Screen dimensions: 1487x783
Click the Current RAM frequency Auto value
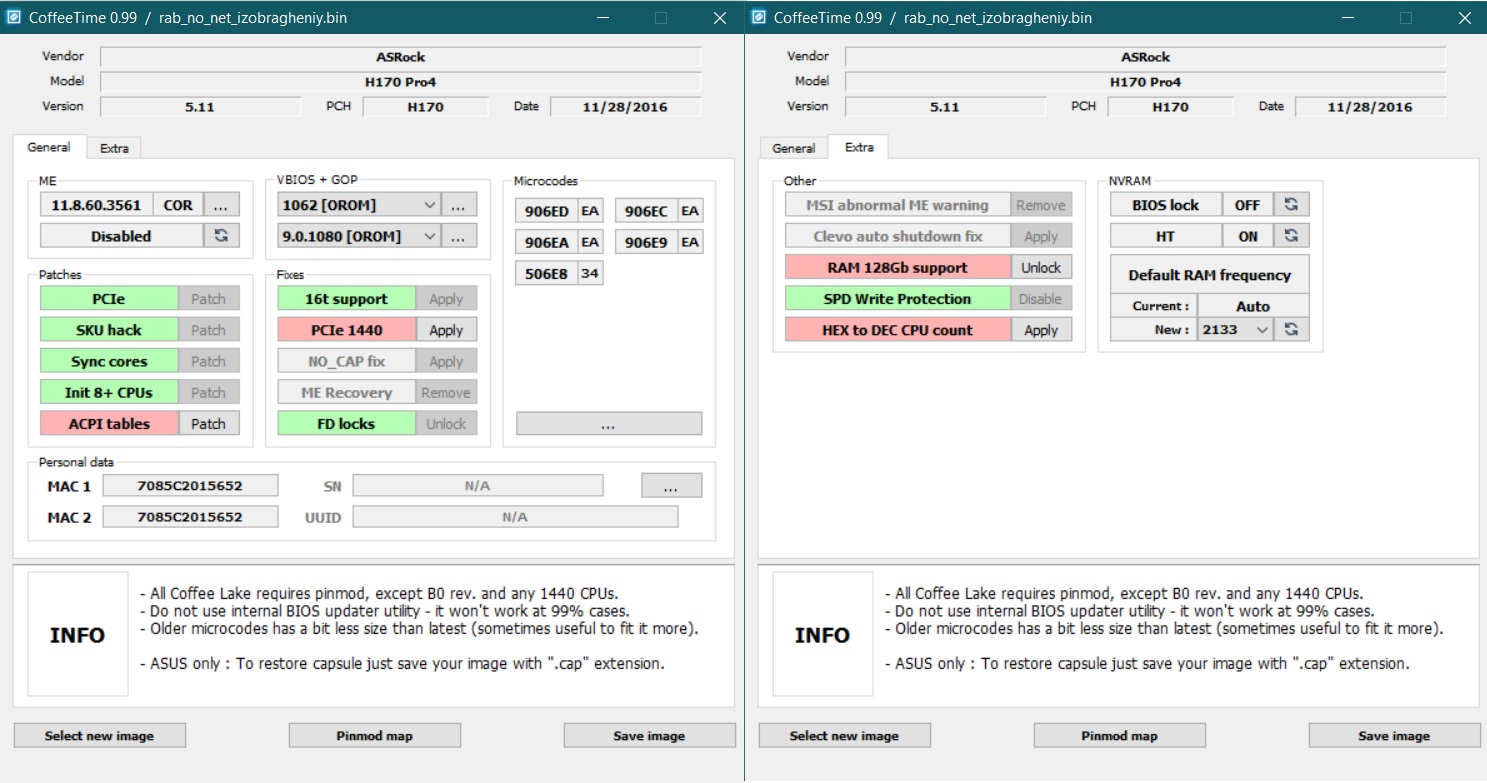1253,306
